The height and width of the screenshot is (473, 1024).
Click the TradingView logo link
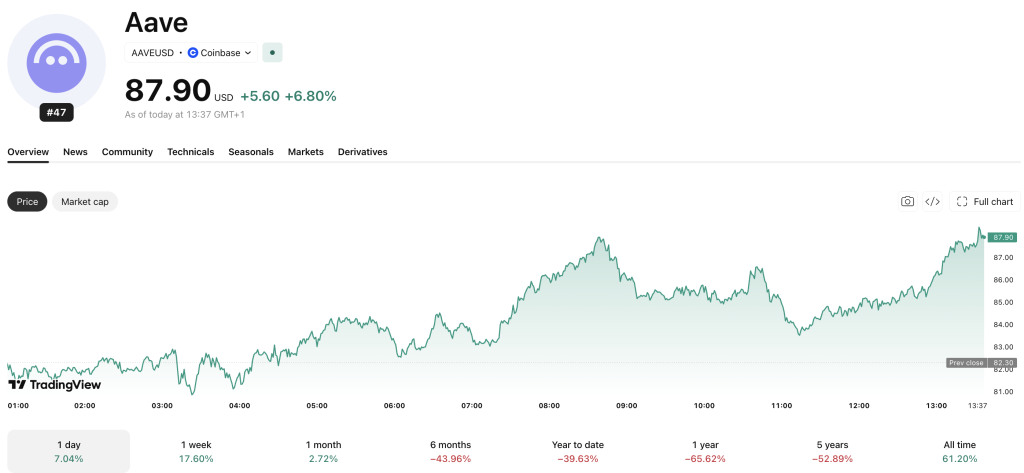(55, 385)
